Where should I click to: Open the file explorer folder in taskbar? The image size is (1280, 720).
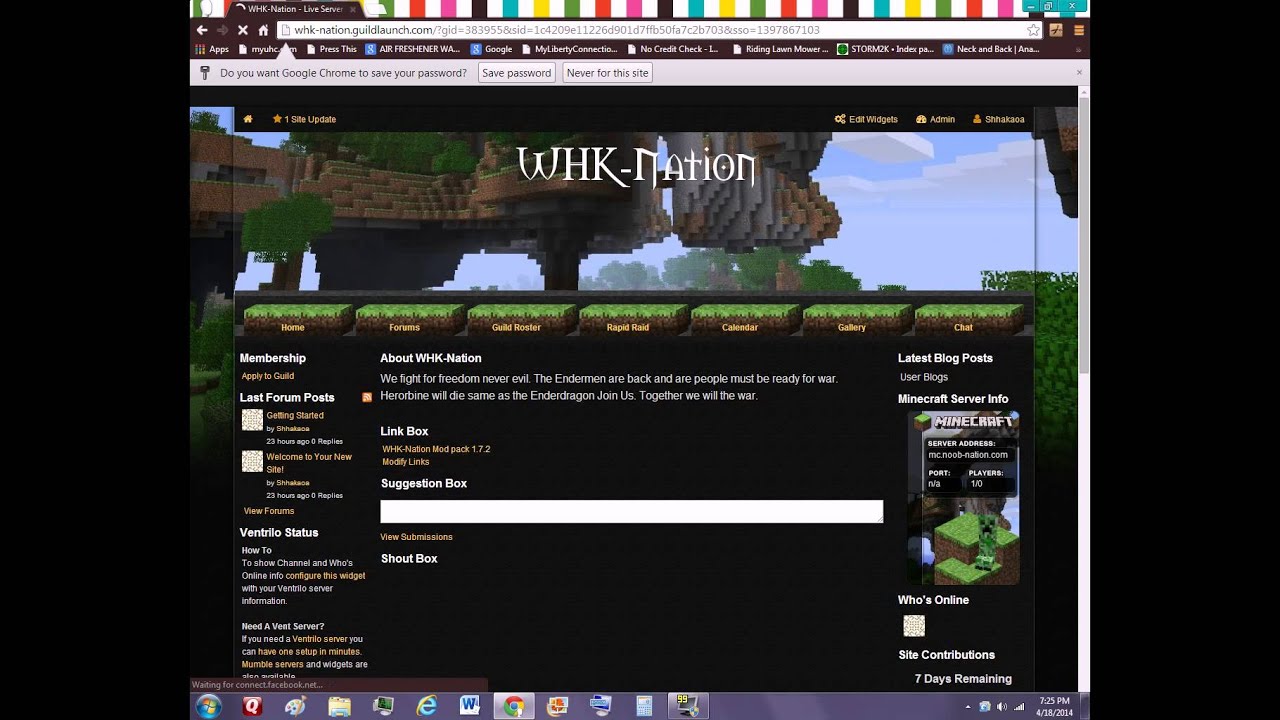tap(340, 706)
